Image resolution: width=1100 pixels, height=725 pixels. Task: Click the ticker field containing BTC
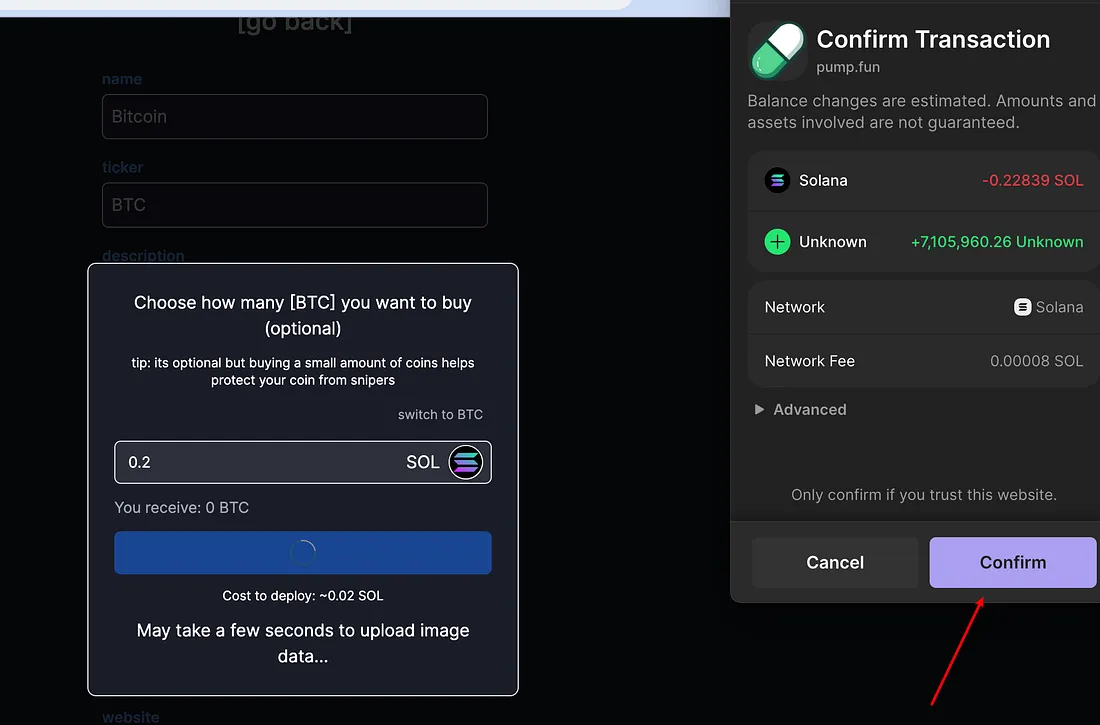295,205
